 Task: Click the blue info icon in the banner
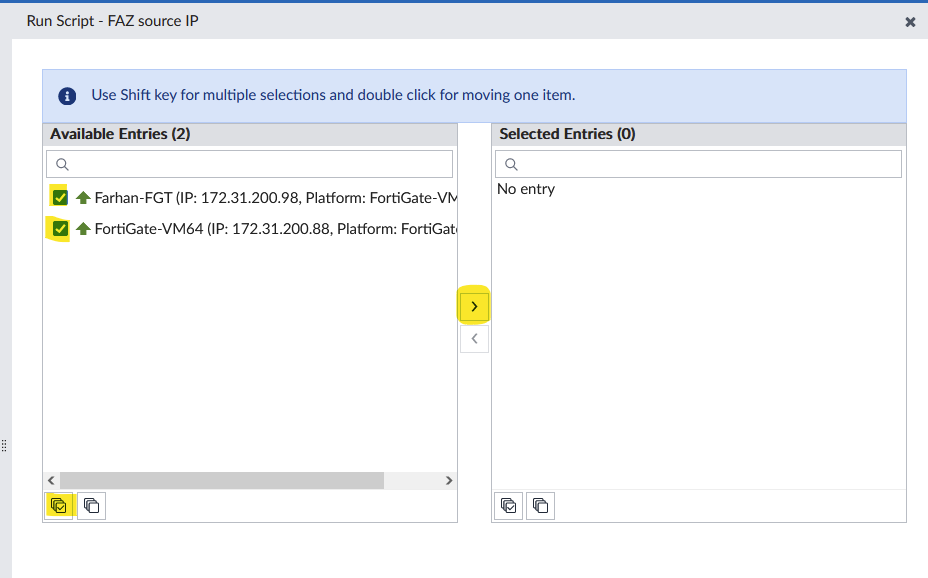pyautogui.click(x=67, y=96)
